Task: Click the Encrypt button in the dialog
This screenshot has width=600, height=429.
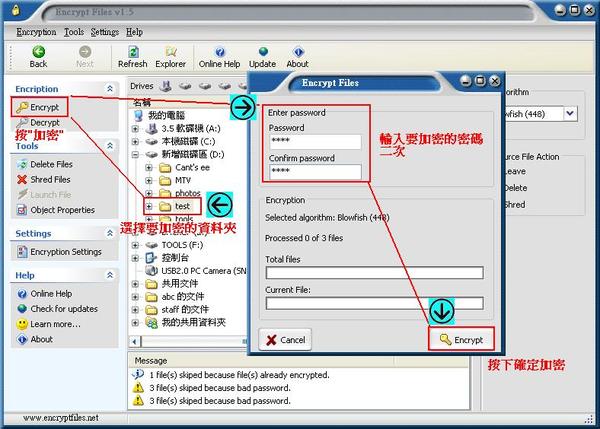Action: [461, 339]
